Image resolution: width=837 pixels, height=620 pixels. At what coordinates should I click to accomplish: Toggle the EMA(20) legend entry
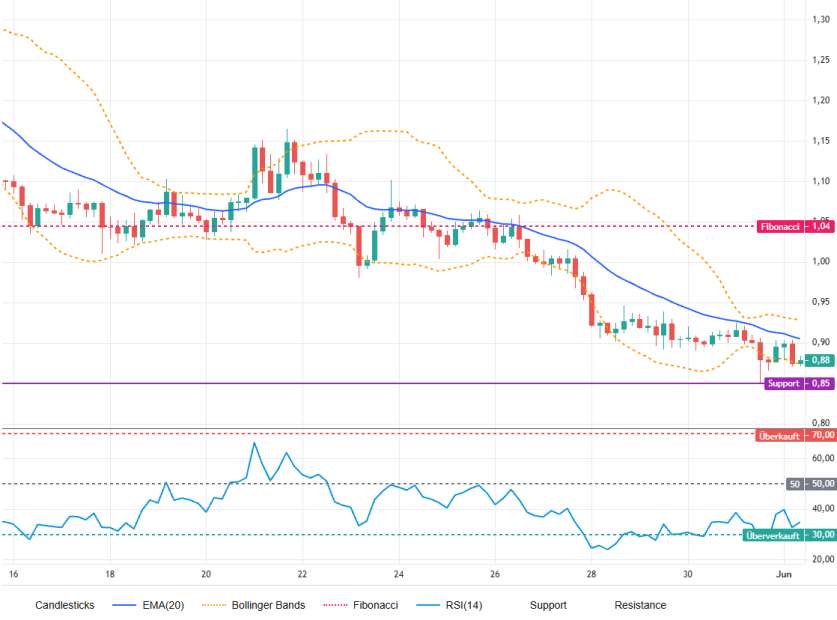click(x=148, y=605)
